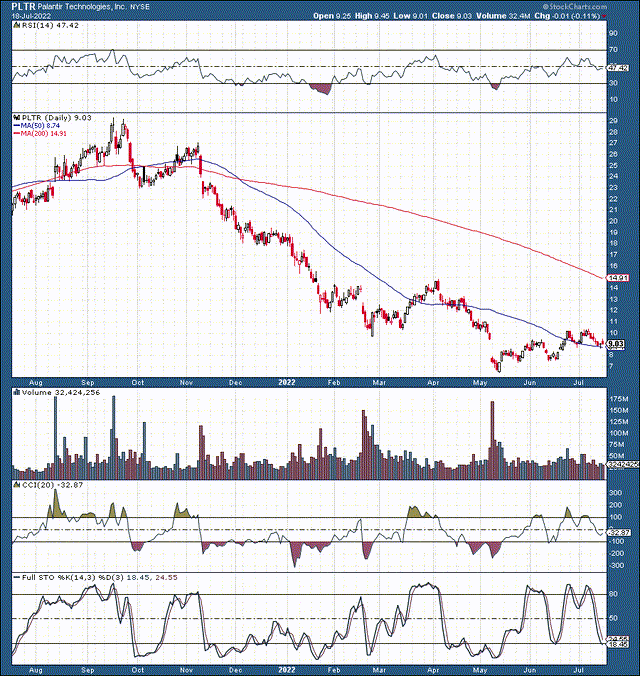Click the PLTR (Daily) 9.03 chart label
The width and height of the screenshot is (640, 676).
(56, 118)
